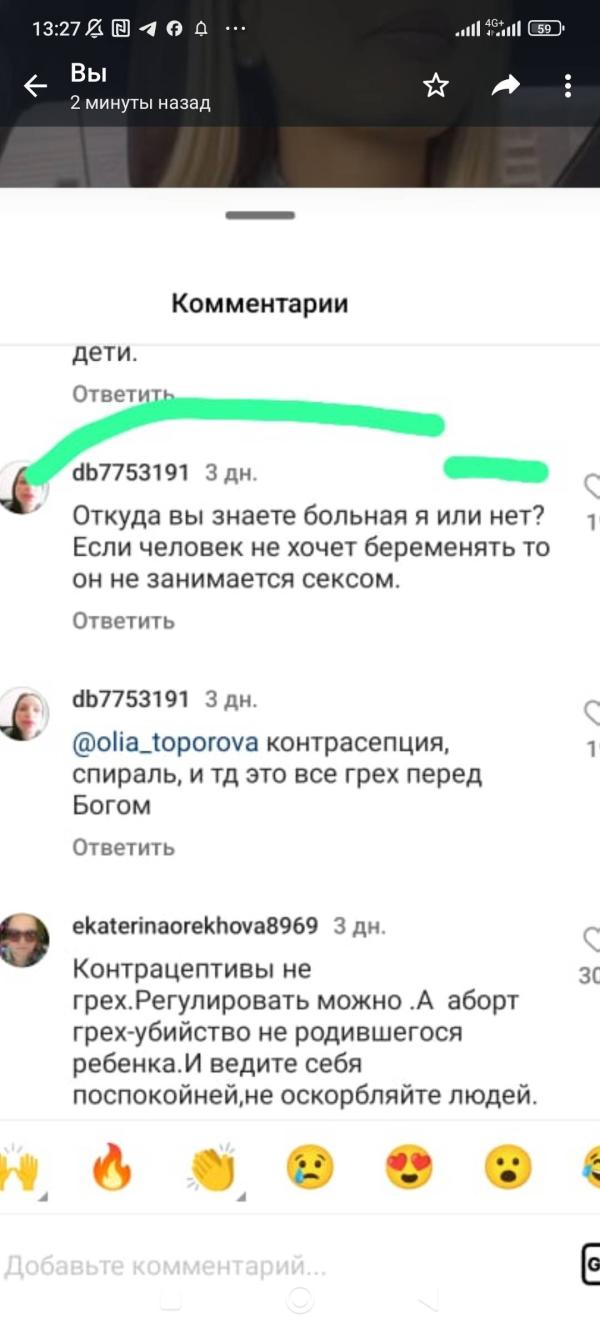Insert the surprised face emoji
This screenshot has width=600, height=1332.
tap(508, 1167)
